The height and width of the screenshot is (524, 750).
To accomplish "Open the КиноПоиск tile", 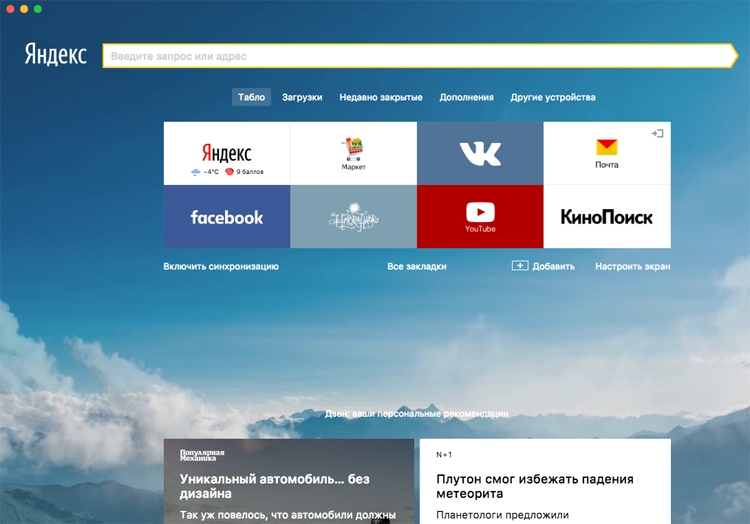I will [x=607, y=217].
